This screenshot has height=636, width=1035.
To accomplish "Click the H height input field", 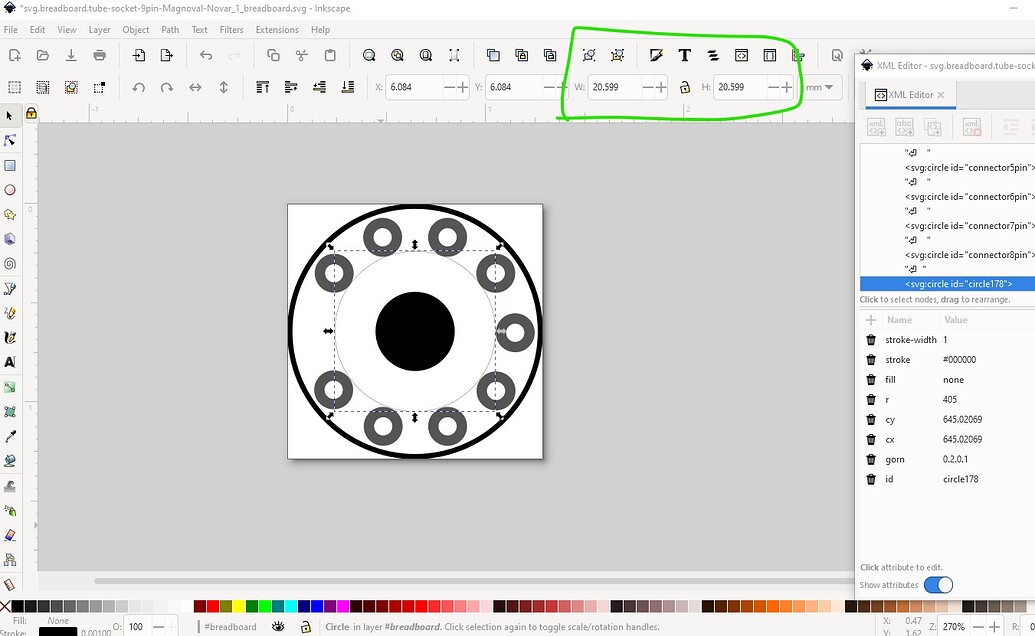I will point(739,87).
